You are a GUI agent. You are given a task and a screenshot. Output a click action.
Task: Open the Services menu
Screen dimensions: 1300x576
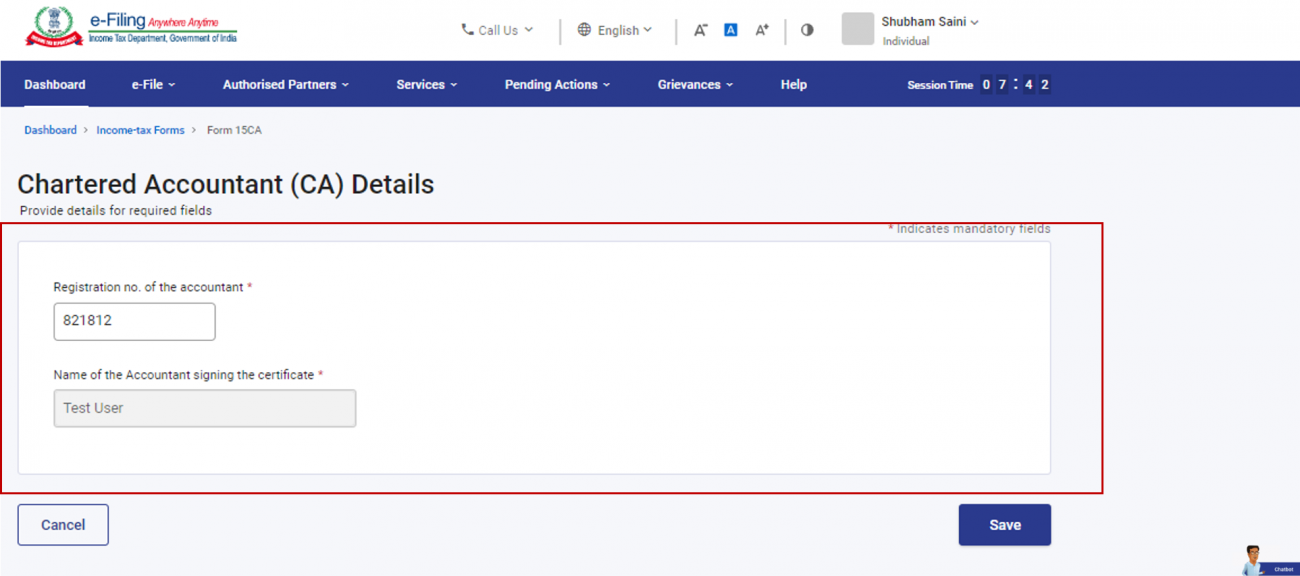(x=426, y=84)
